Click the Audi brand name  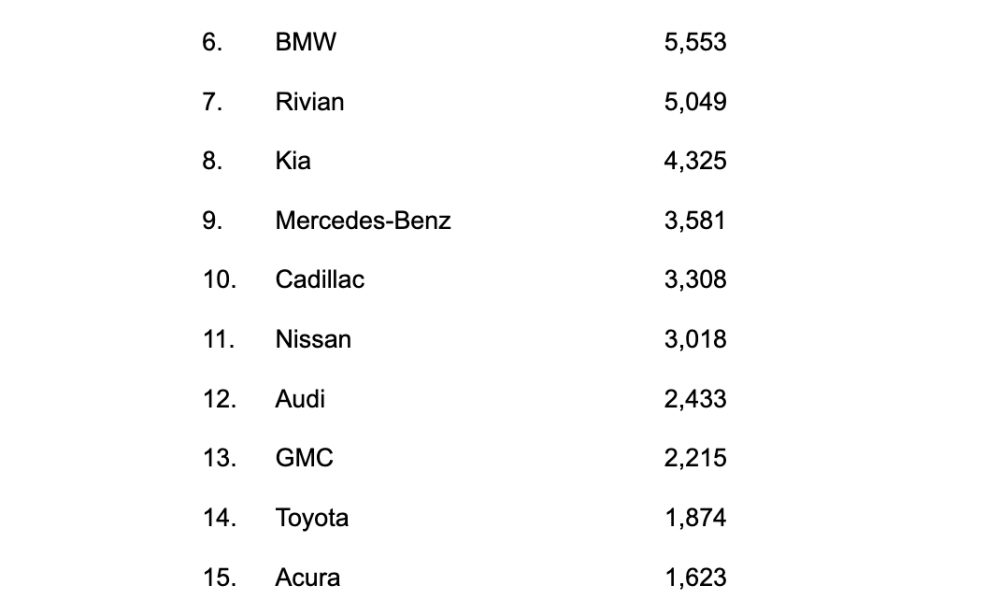point(300,399)
